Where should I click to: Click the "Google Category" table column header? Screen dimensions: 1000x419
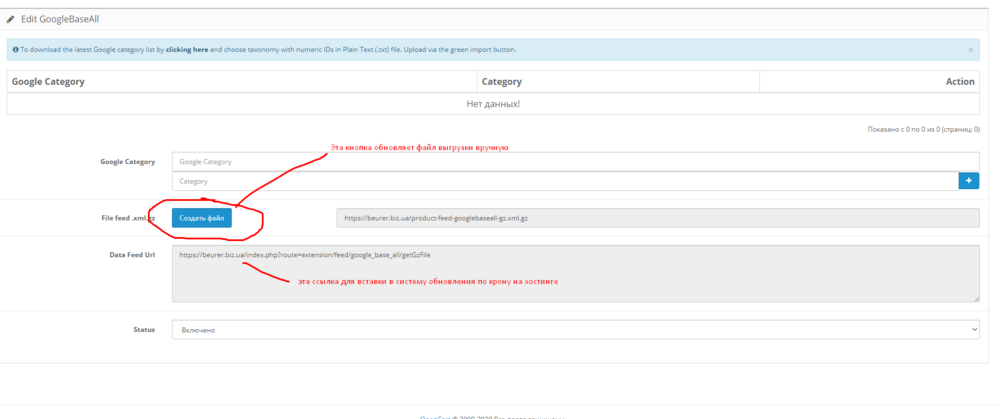(48, 82)
